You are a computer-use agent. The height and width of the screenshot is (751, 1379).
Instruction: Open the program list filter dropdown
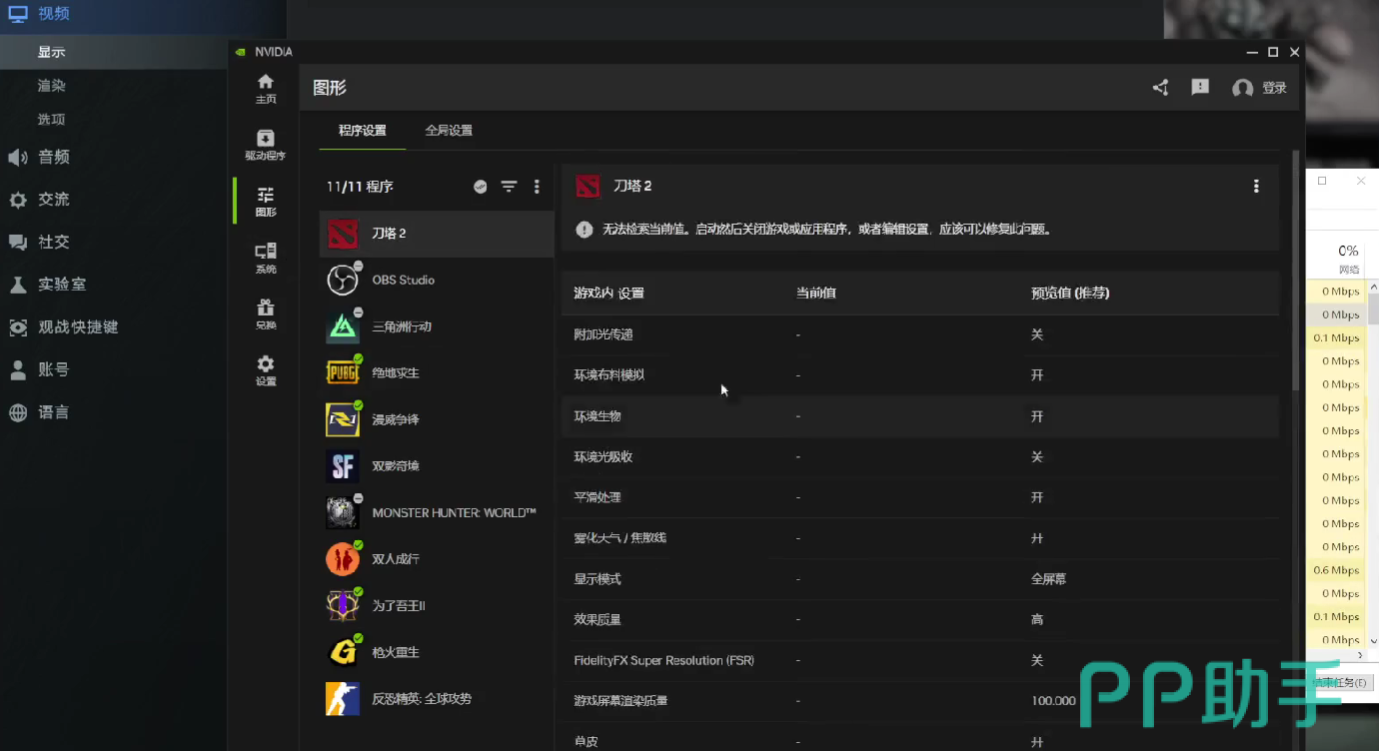(x=509, y=187)
